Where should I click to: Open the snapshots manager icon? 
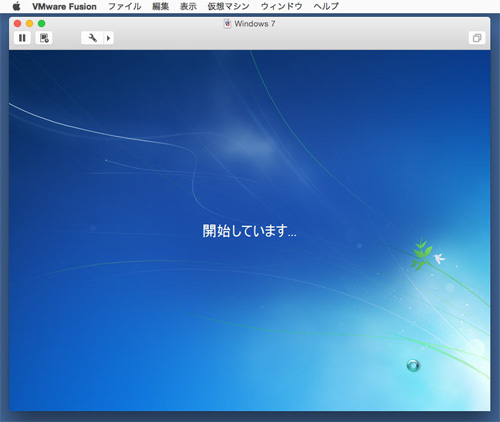(44, 38)
